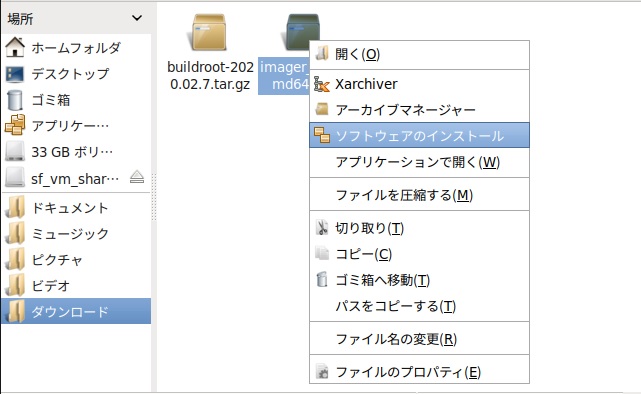Click the desktop monitor icon
Image resolution: width=641 pixels, height=394 pixels.
click(x=15, y=74)
